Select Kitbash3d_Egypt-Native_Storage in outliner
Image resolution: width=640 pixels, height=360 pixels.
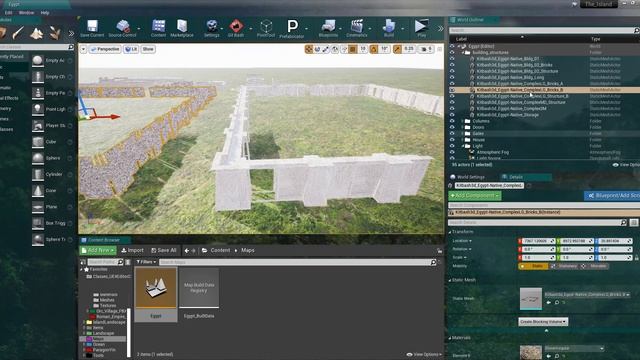tap(507, 115)
